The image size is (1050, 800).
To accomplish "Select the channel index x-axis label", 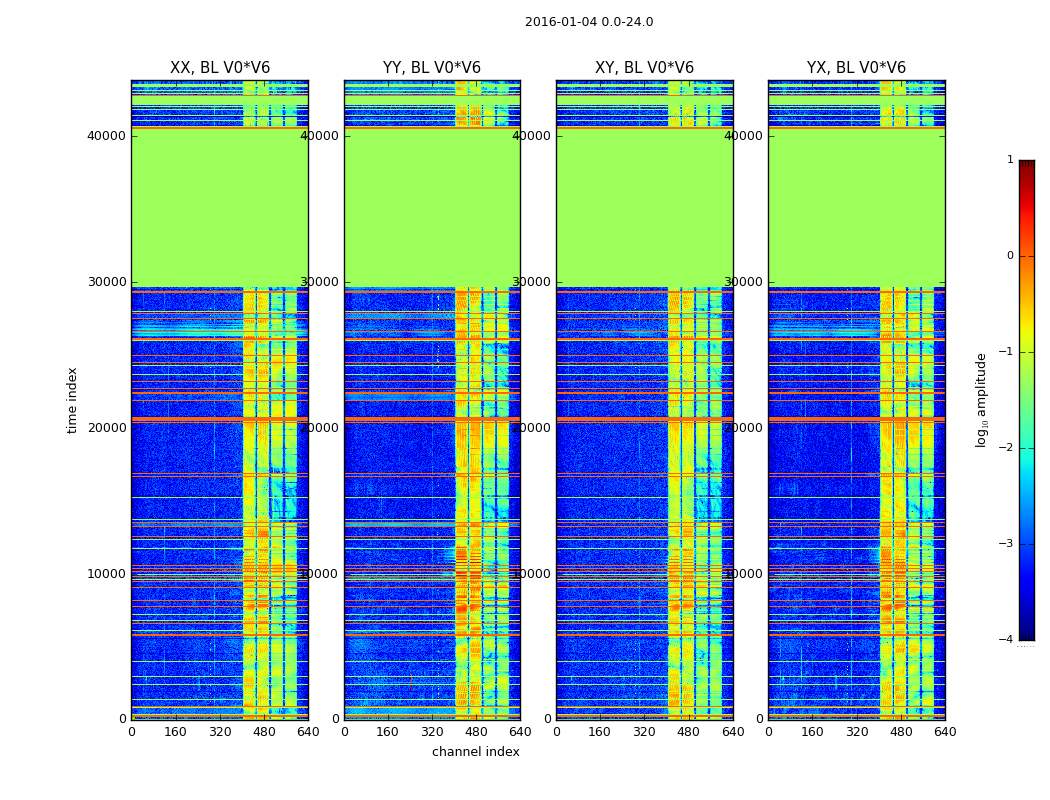I will click(475, 752).
